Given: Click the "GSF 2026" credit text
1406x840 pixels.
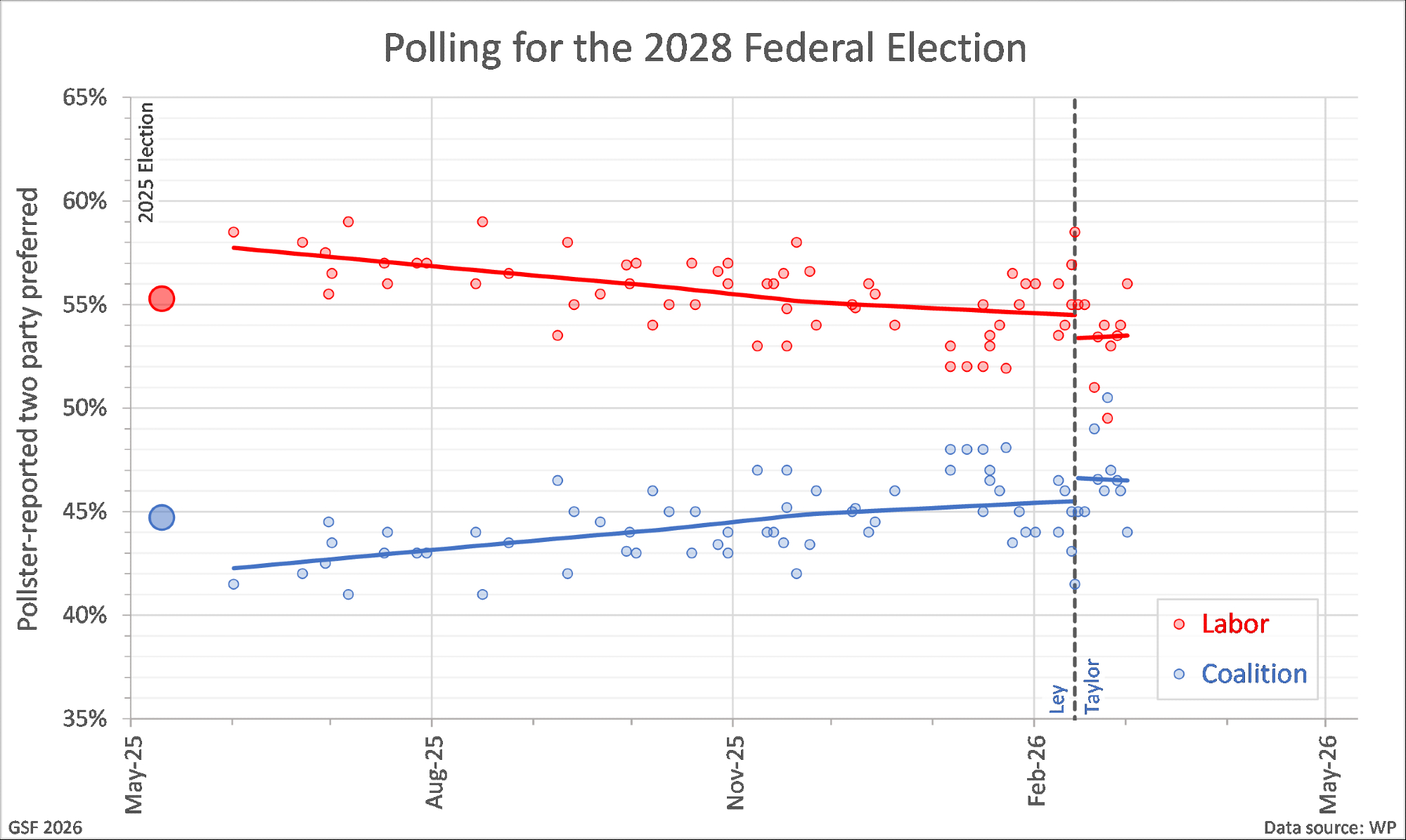Looking at the screenshot, I should pyautogui.click(x=45, y=827).
